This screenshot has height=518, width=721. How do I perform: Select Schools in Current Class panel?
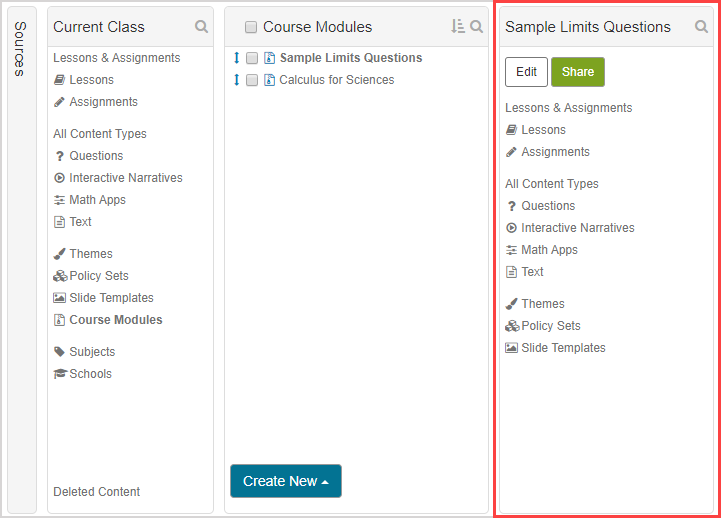coord(90,374)
